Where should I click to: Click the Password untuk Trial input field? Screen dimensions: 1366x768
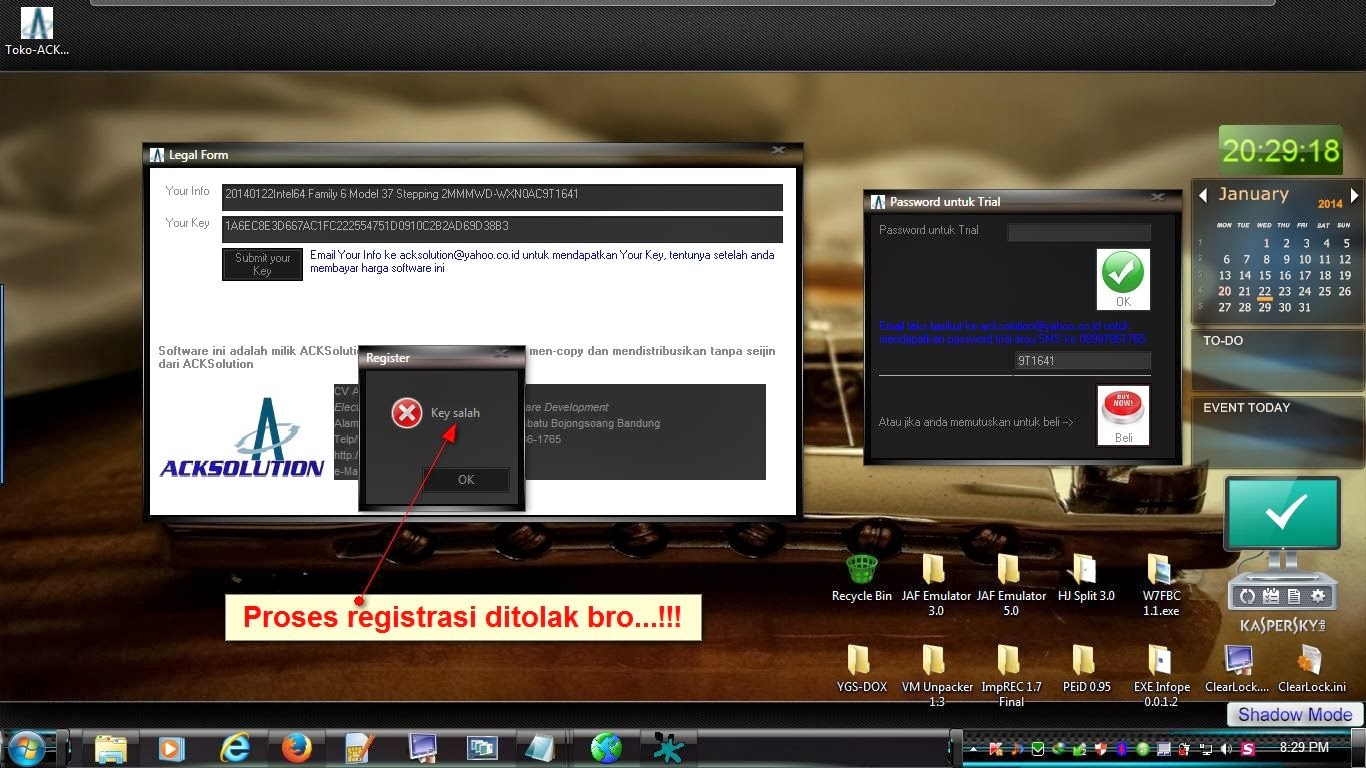pos(1080,230)
